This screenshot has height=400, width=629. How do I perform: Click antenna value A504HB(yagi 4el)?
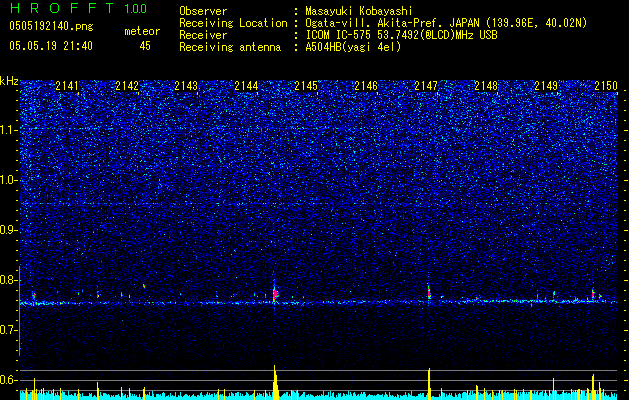(353, 47)
